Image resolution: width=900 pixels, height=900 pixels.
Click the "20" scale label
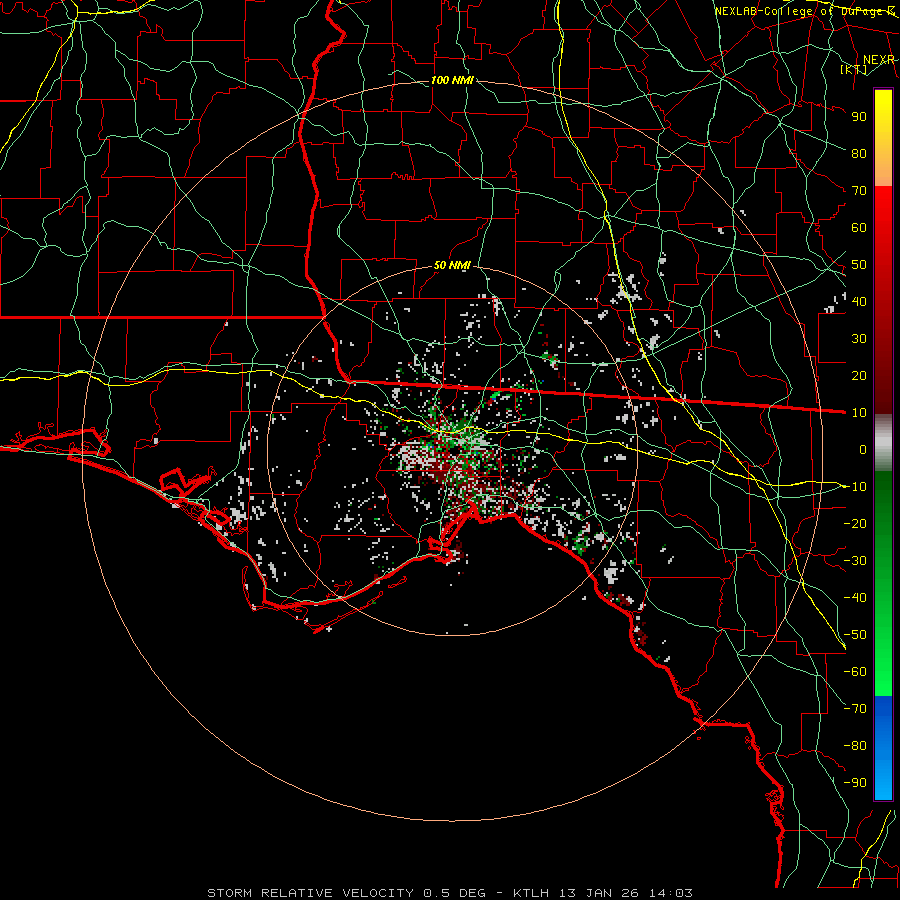(859, 375)
